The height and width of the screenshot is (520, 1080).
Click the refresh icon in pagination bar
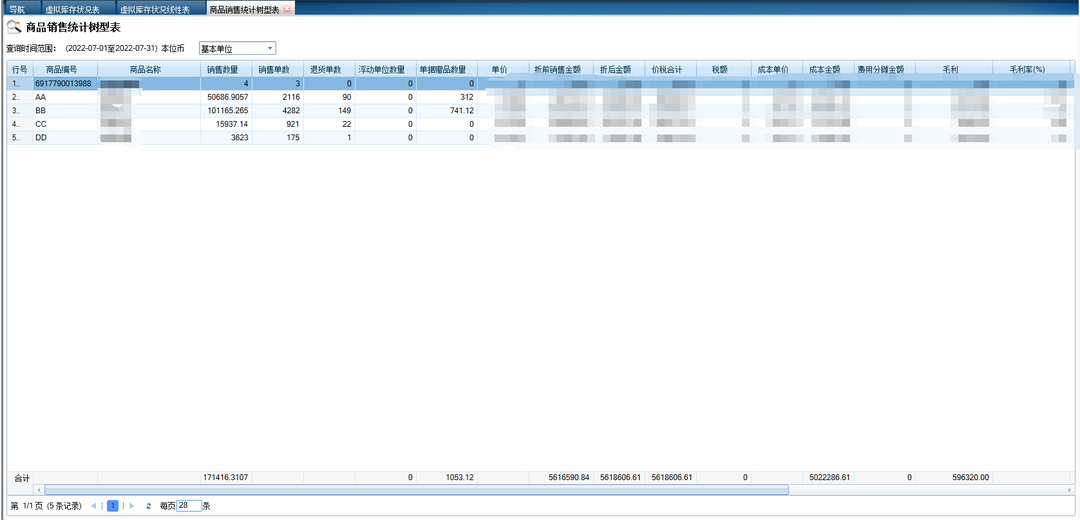(x=149, y=506)
